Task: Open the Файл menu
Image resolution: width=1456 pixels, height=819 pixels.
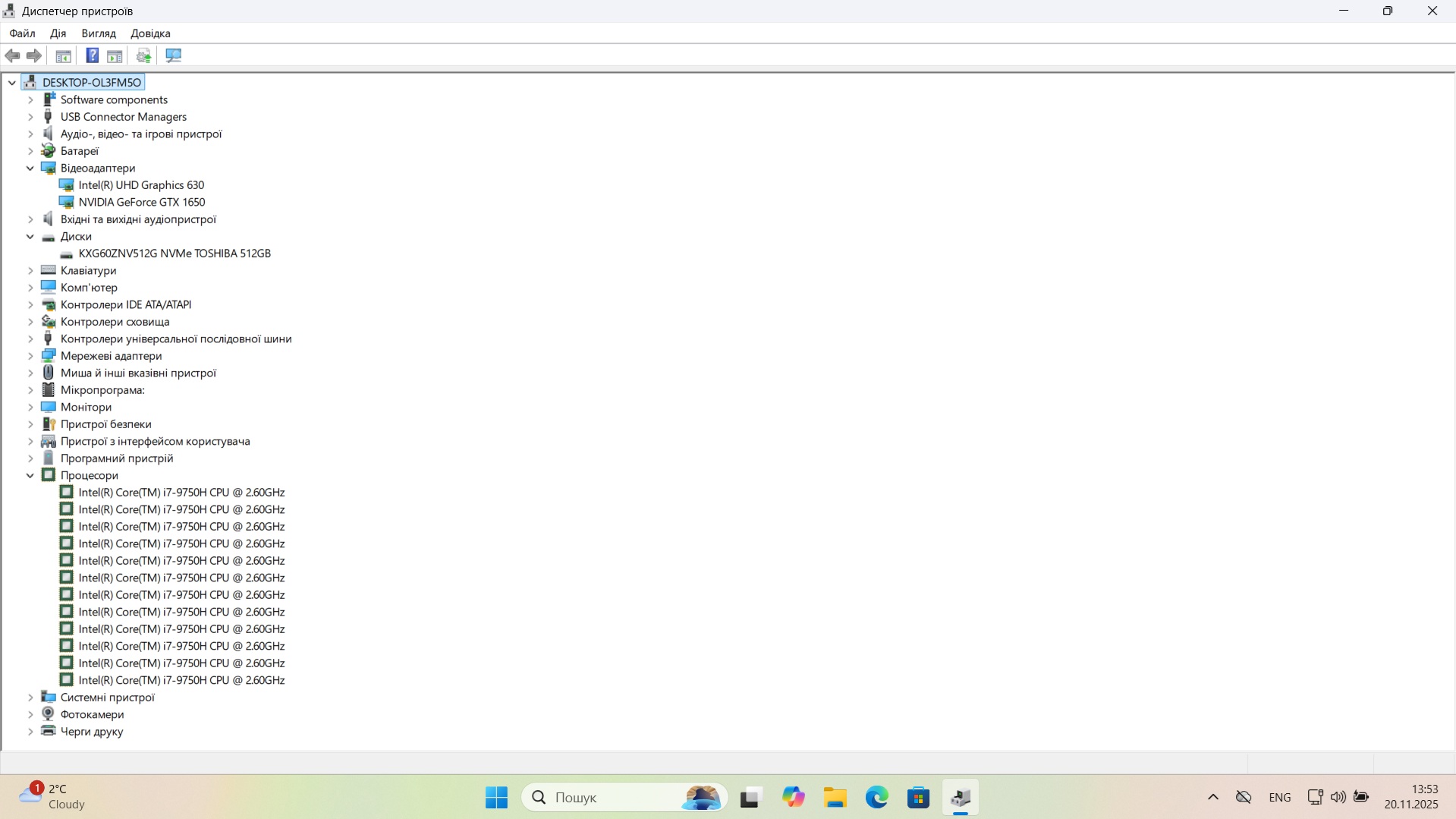Action: coord(22,33)
